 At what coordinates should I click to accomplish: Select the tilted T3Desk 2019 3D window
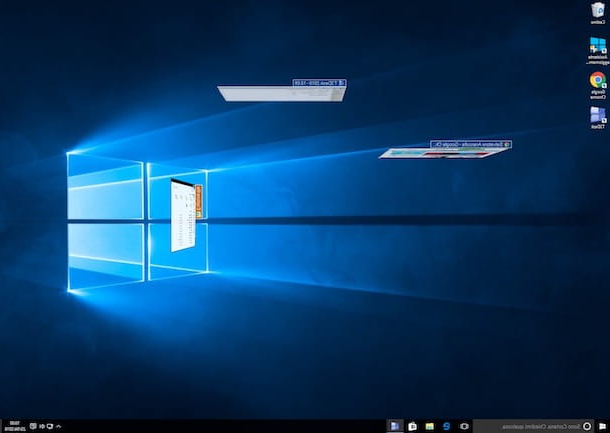[282, 94]
